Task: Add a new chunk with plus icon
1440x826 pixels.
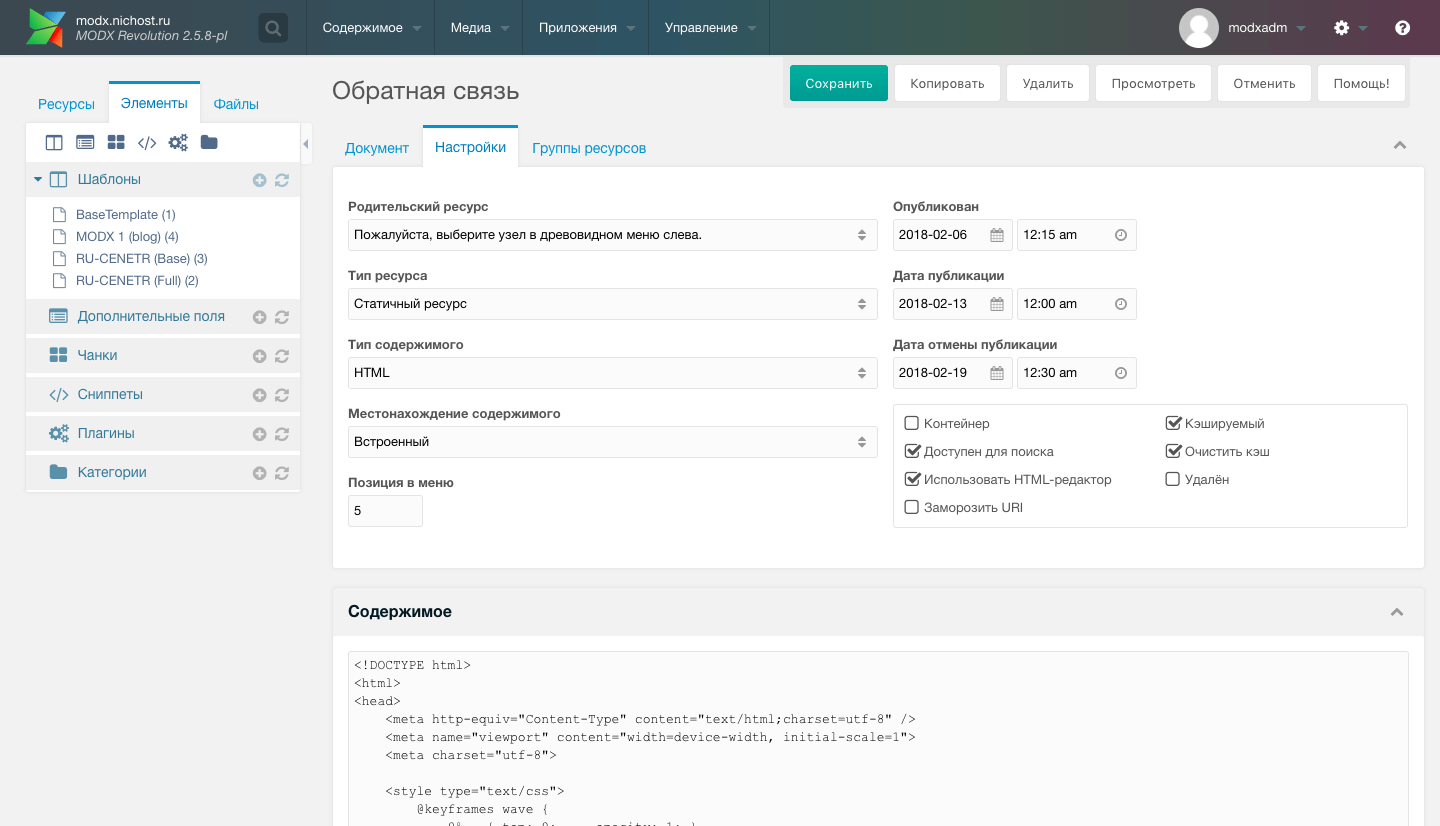Action: tap(259, 356)
